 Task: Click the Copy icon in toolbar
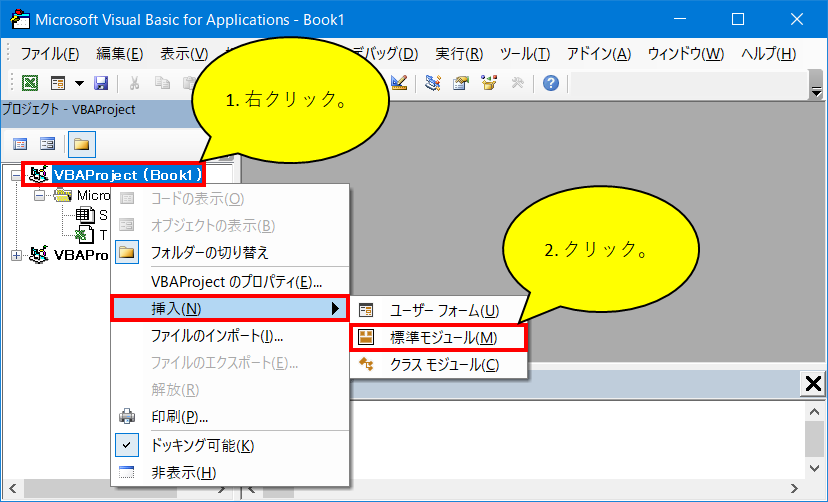point(163,83)
